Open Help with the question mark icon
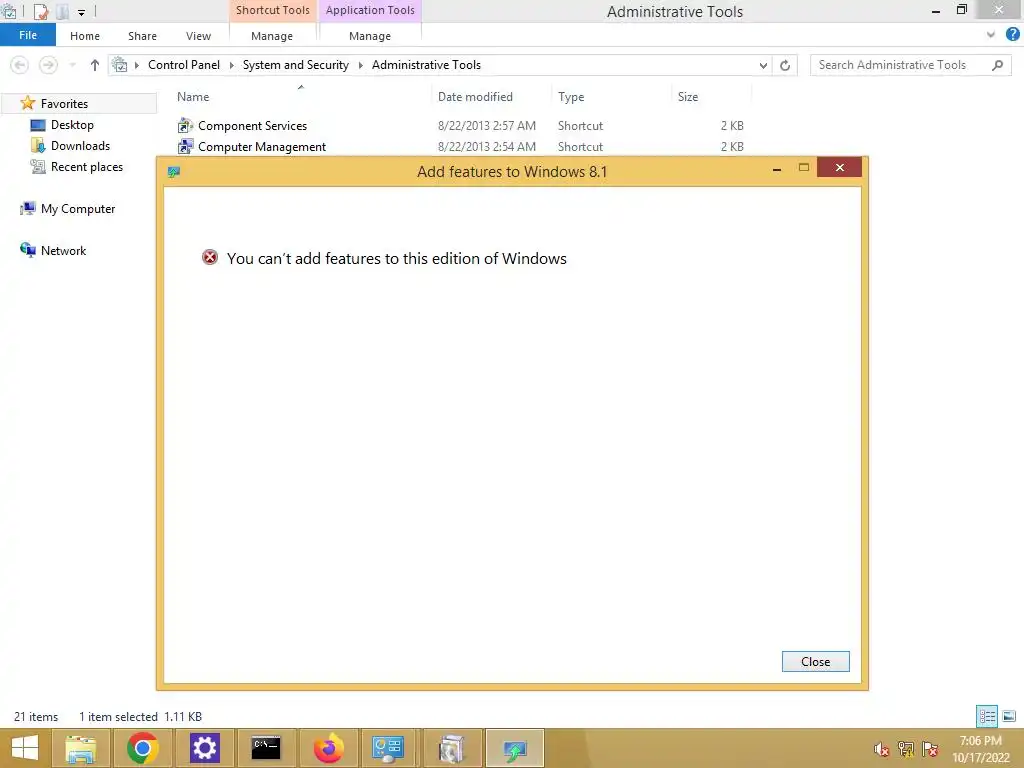This screenshot has width=1024, height=768. point(1012,35)
